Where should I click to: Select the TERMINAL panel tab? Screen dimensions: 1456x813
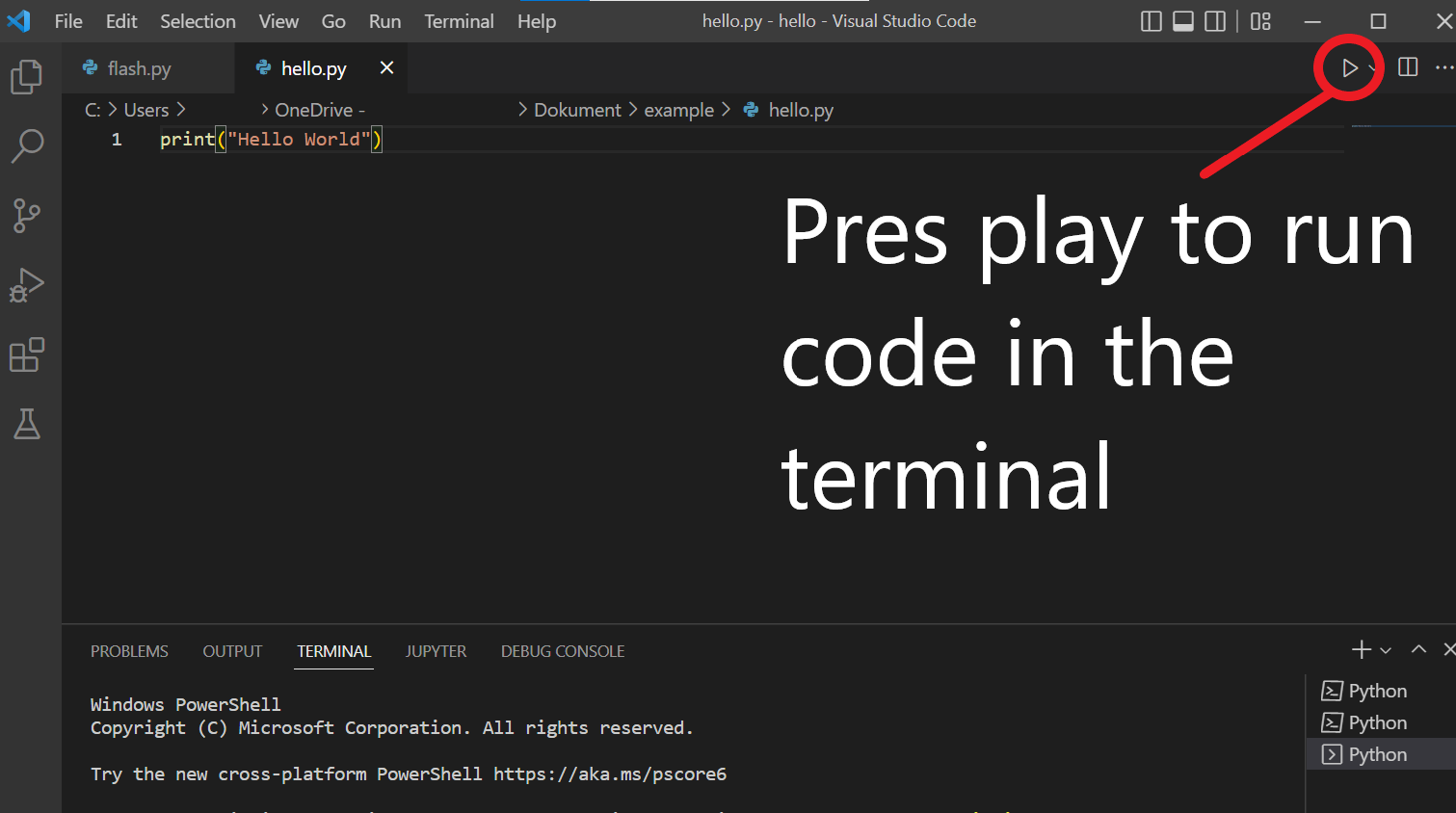(334, 651)
